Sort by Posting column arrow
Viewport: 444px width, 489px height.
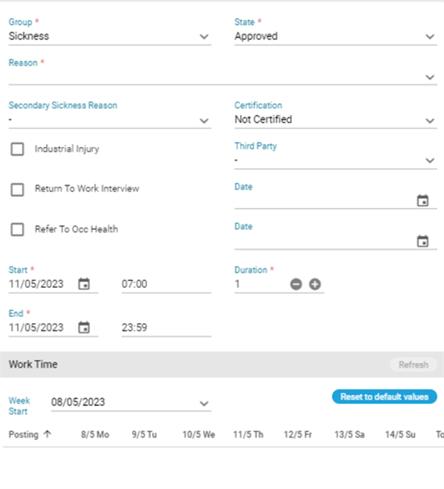click(48, 434)
